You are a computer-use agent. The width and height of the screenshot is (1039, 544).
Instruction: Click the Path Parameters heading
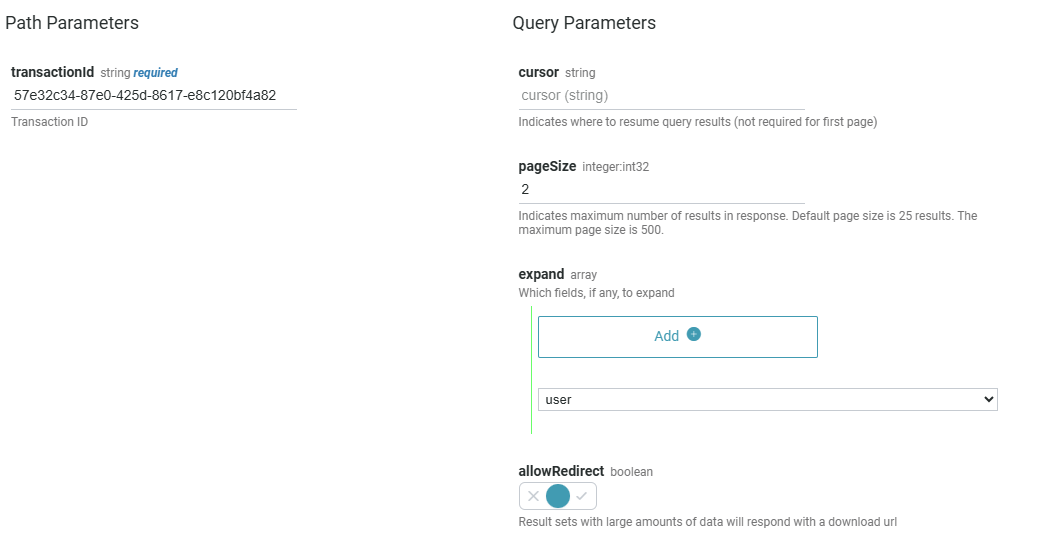tap(72, 23)
